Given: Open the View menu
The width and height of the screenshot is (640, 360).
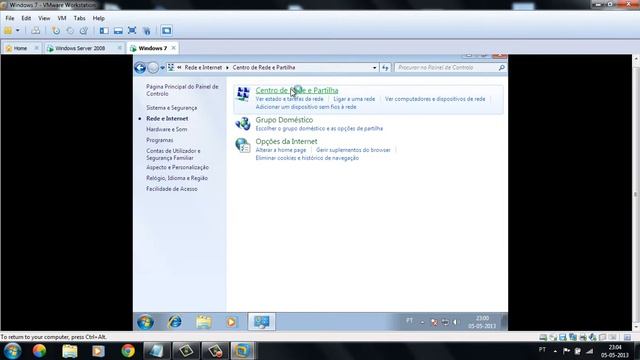Looking at the screenshot, I should point(44,18).
